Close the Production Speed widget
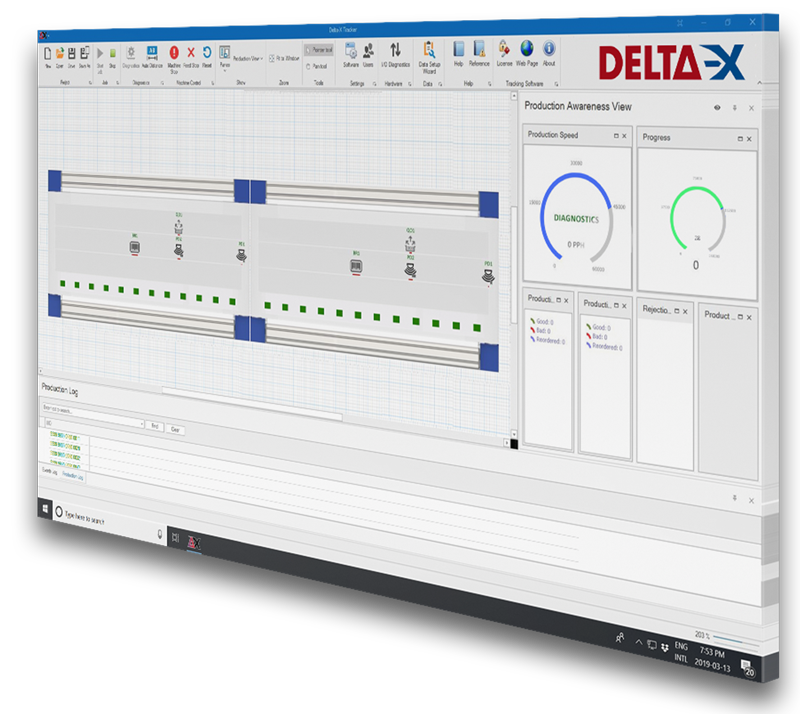 pos(624,136)
